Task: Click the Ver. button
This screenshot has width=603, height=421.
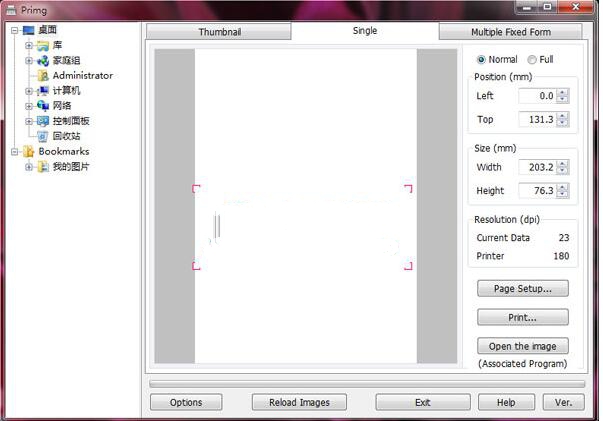Action: 563,403
